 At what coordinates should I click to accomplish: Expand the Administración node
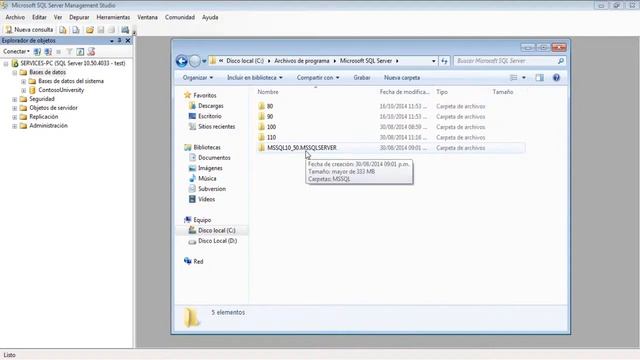point(15,126)
